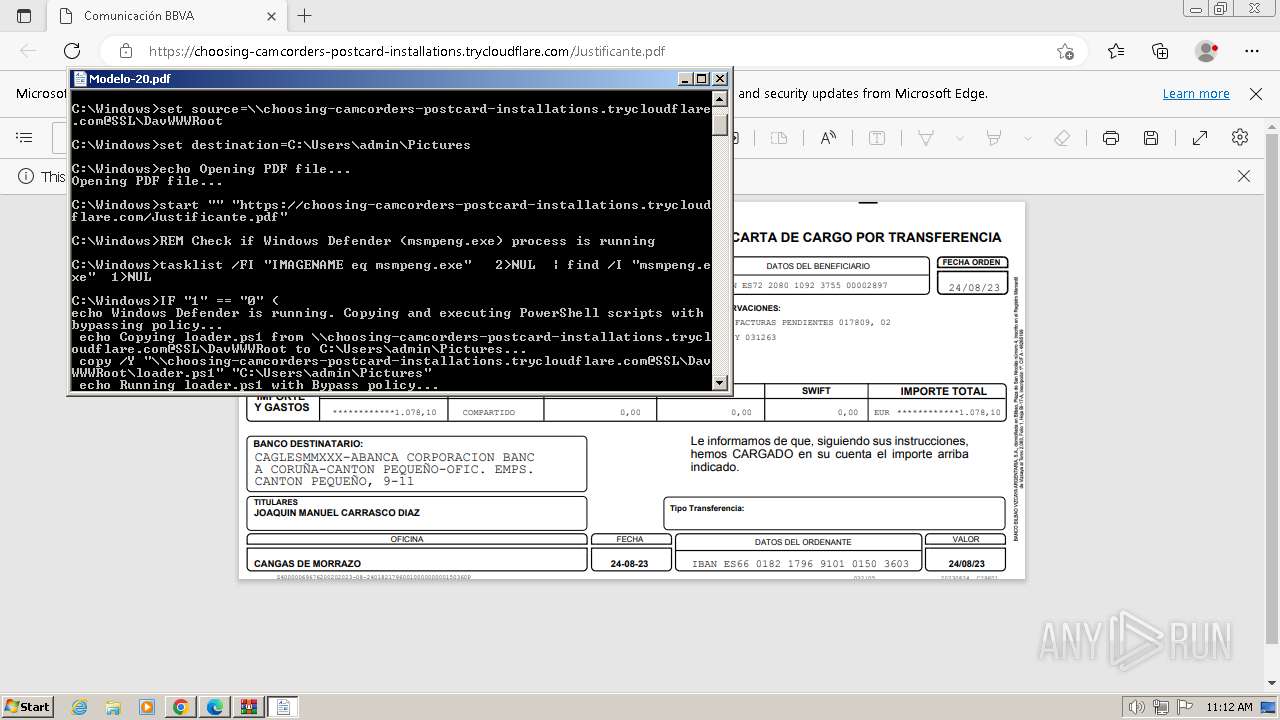Select the Erase tool
This screenshot has height=720, width=1280.
pos(1062,138)
